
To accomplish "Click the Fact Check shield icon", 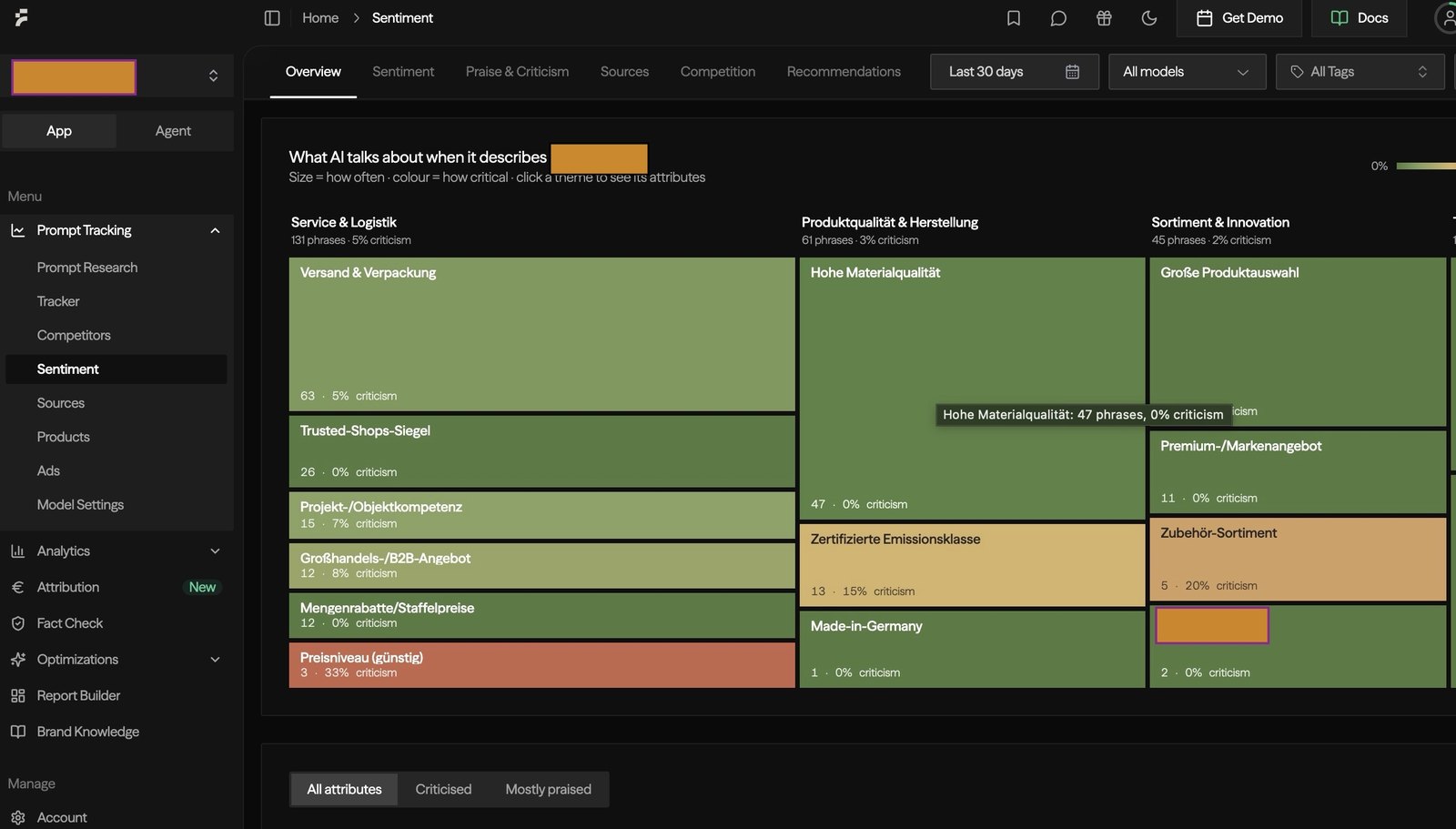I will pyautogui.click(x=17, y=624).
